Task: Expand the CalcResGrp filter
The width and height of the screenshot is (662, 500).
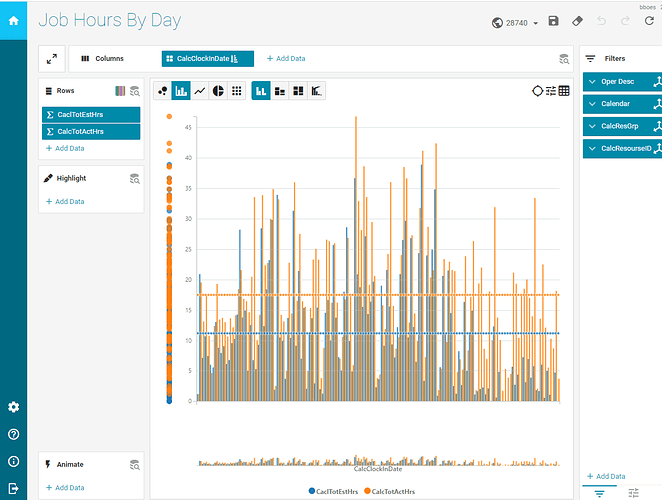Action: pos(592,126)
